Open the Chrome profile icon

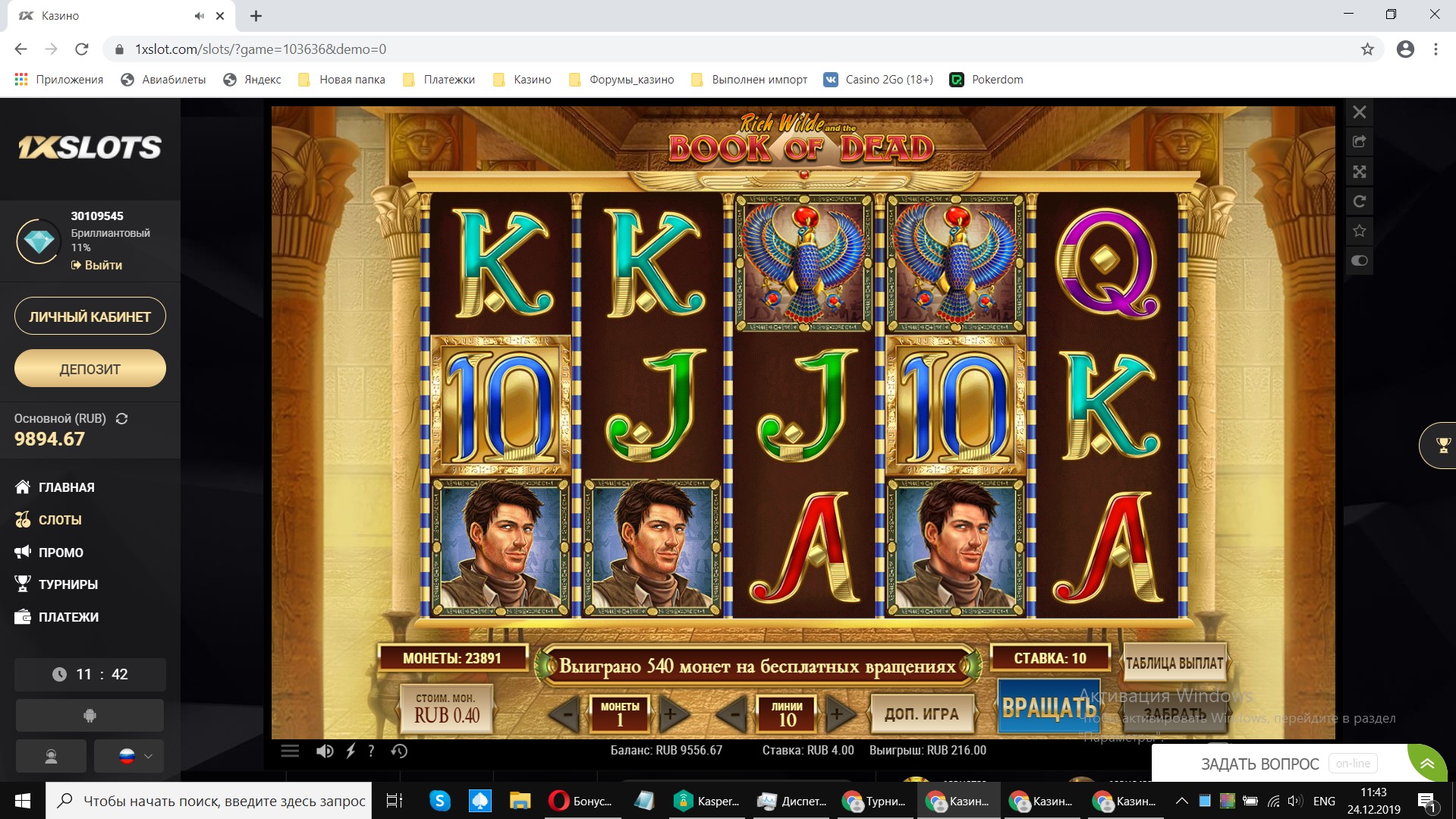[1405, 49]
